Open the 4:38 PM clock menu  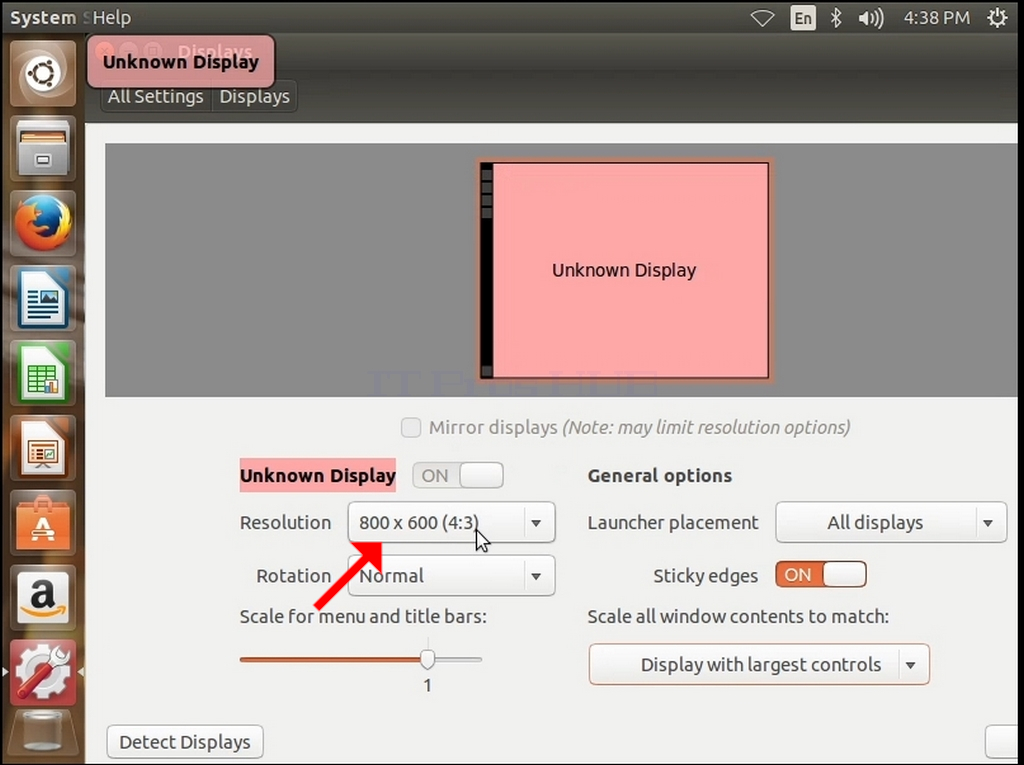[x=936, y=18]
